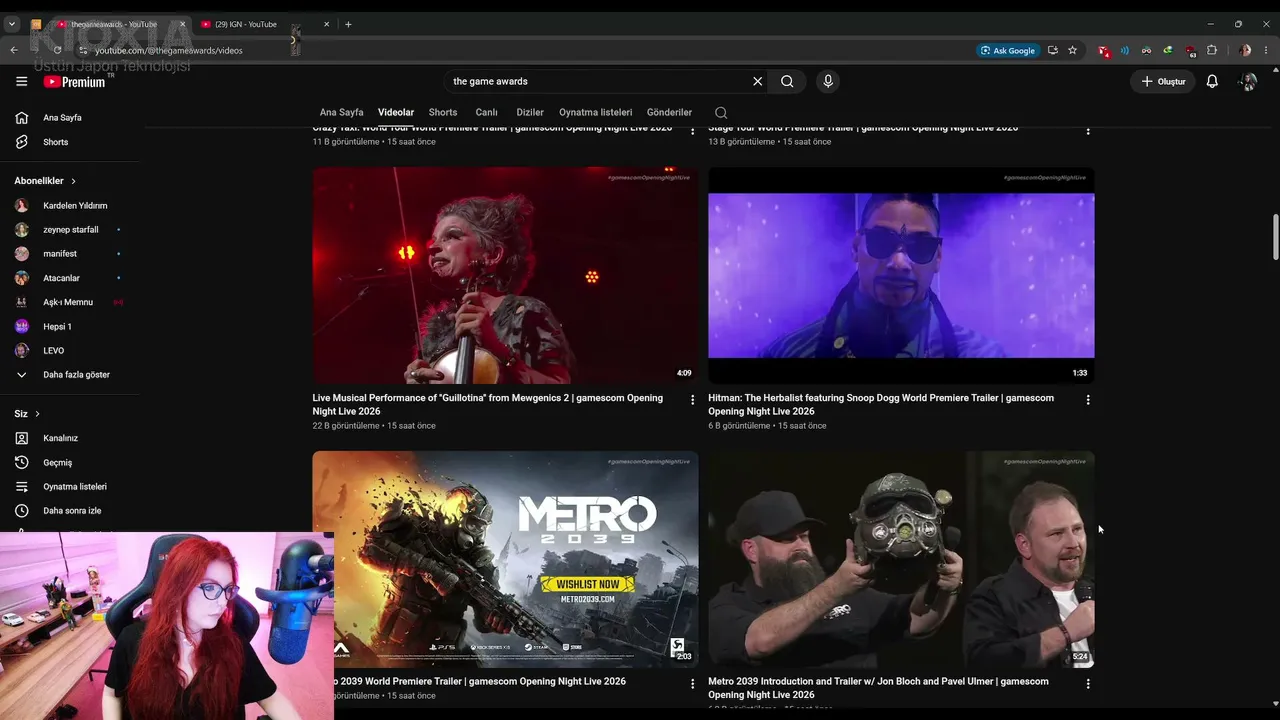Screen dimensions: 1280x720
Task: Open options for Metro 2039 trailer video
Action: click(x=692, y=684)
